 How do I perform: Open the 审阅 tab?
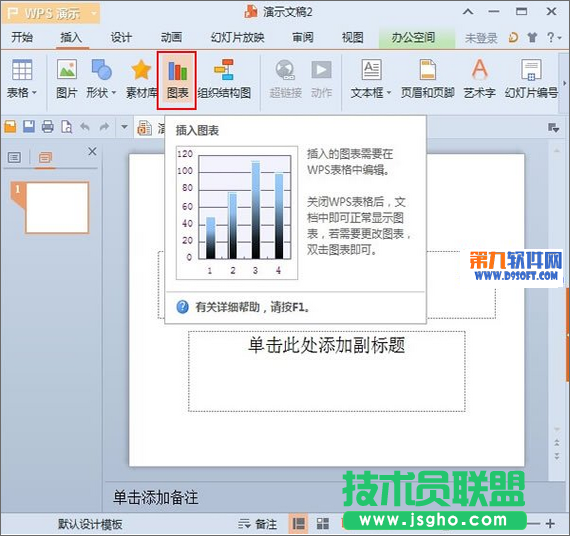click(x=303, y=37)
